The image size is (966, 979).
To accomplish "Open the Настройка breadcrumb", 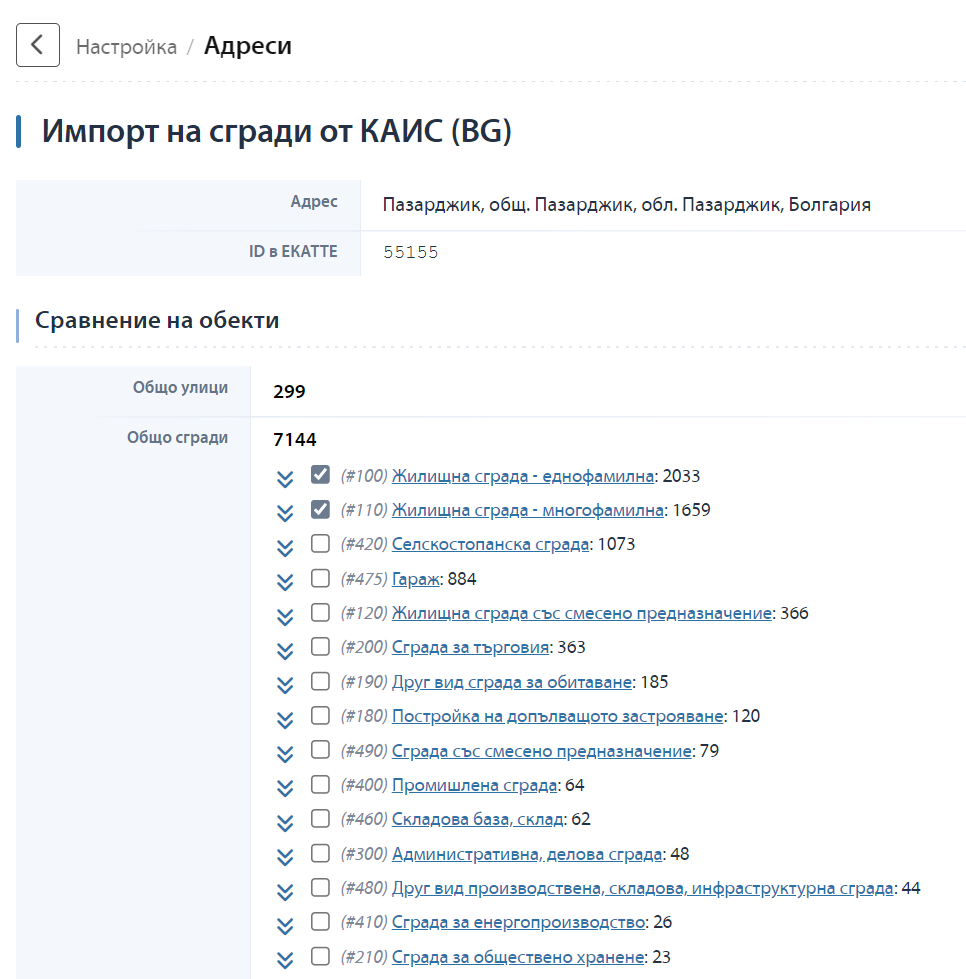I will click(x=126, y=47).
